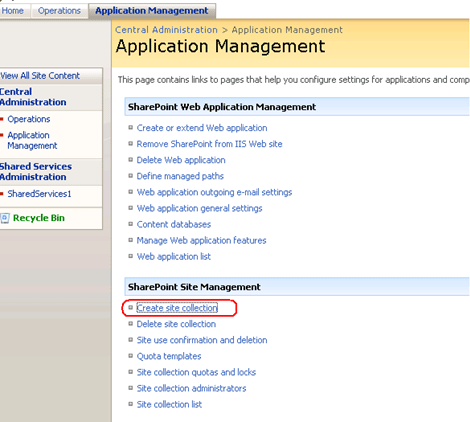Open Web application outgoing e-mail settings
The width and height of the screenshot is (470, 422).
pos(214,192)
